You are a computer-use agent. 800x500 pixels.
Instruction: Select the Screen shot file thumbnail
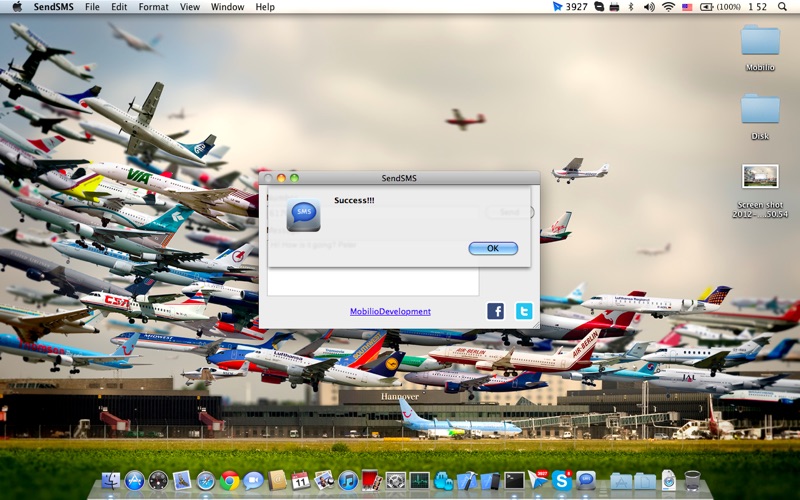[760, 177]
